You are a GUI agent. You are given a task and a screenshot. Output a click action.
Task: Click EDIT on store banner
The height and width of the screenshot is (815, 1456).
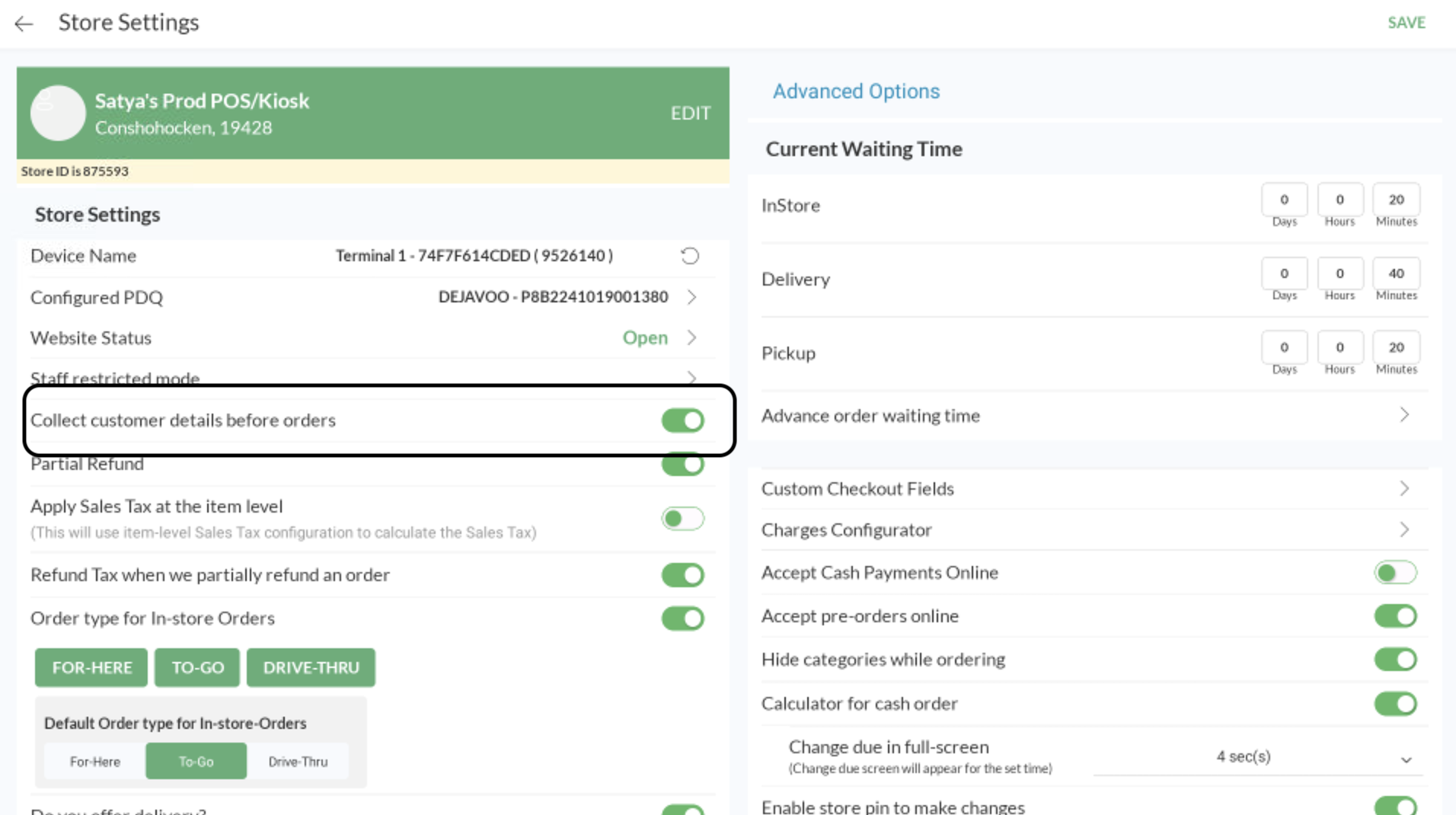pyautogui.click(x=690, y=113)
